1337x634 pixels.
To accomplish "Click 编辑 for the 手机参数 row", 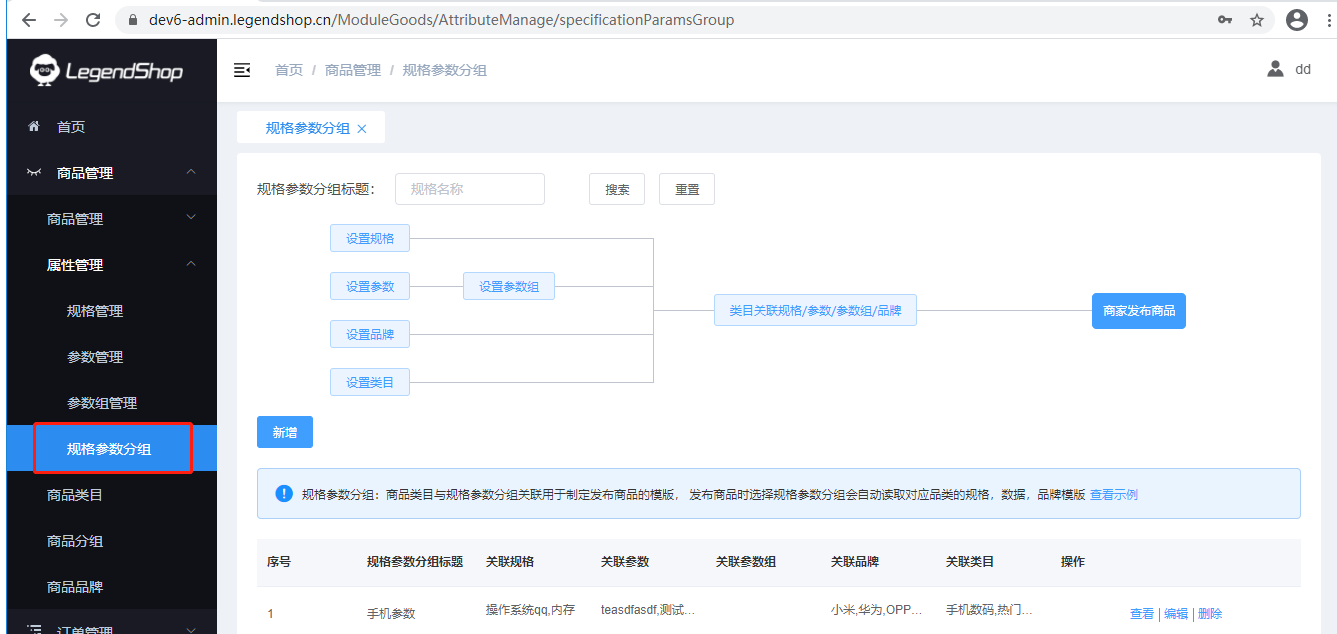I will pyautogui.click(x=1175, y=614).
